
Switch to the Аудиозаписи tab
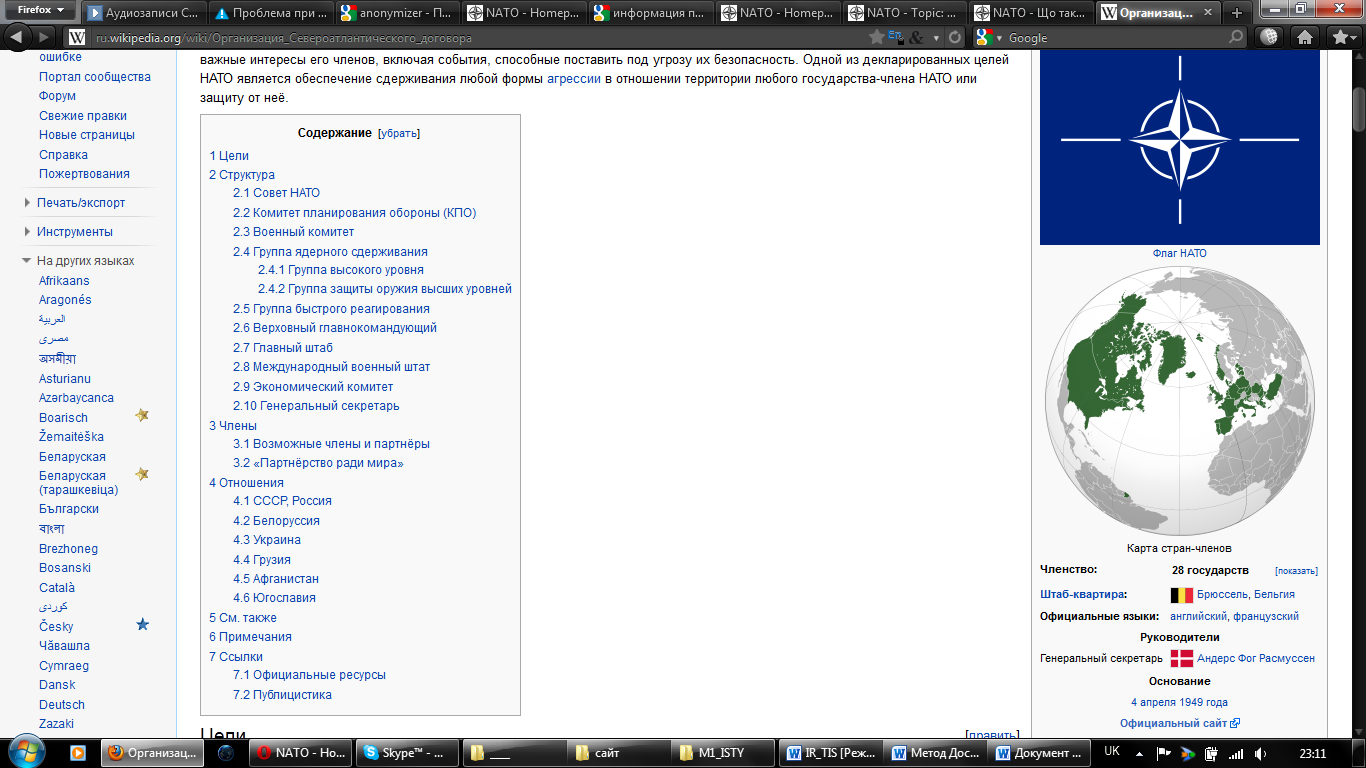tap(145, 13)
